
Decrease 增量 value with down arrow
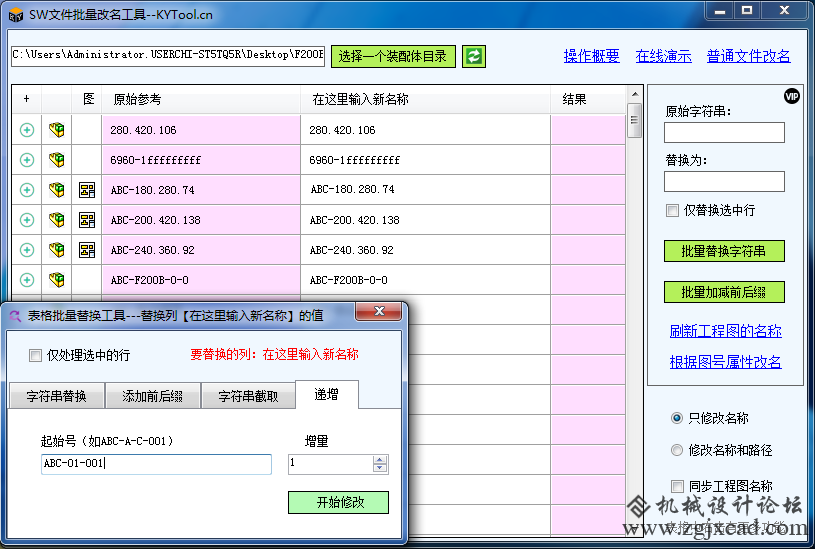(x=380, y=468)
